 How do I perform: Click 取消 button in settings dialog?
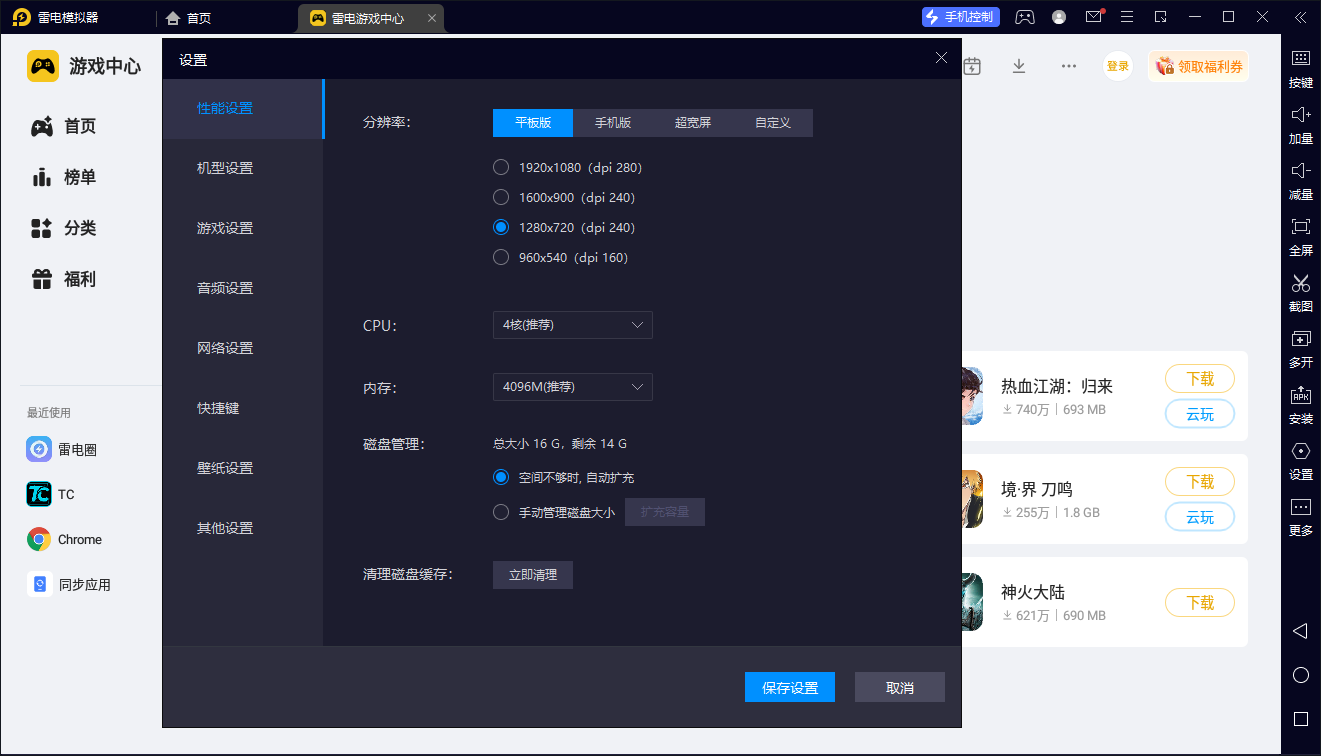[900, 687]
